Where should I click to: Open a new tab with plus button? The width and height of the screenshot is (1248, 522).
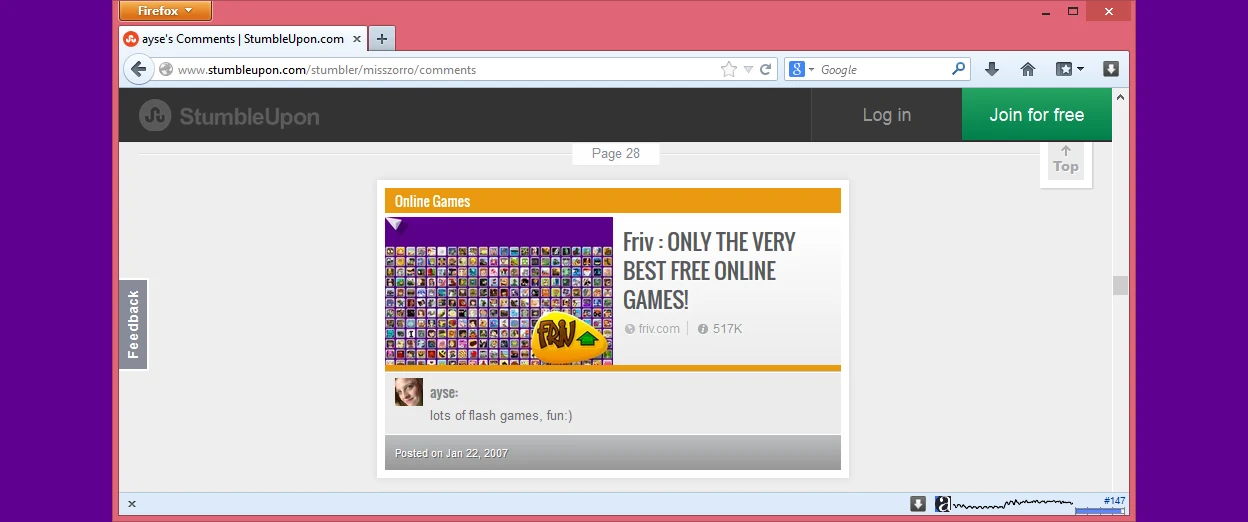(x=382, y=39)
